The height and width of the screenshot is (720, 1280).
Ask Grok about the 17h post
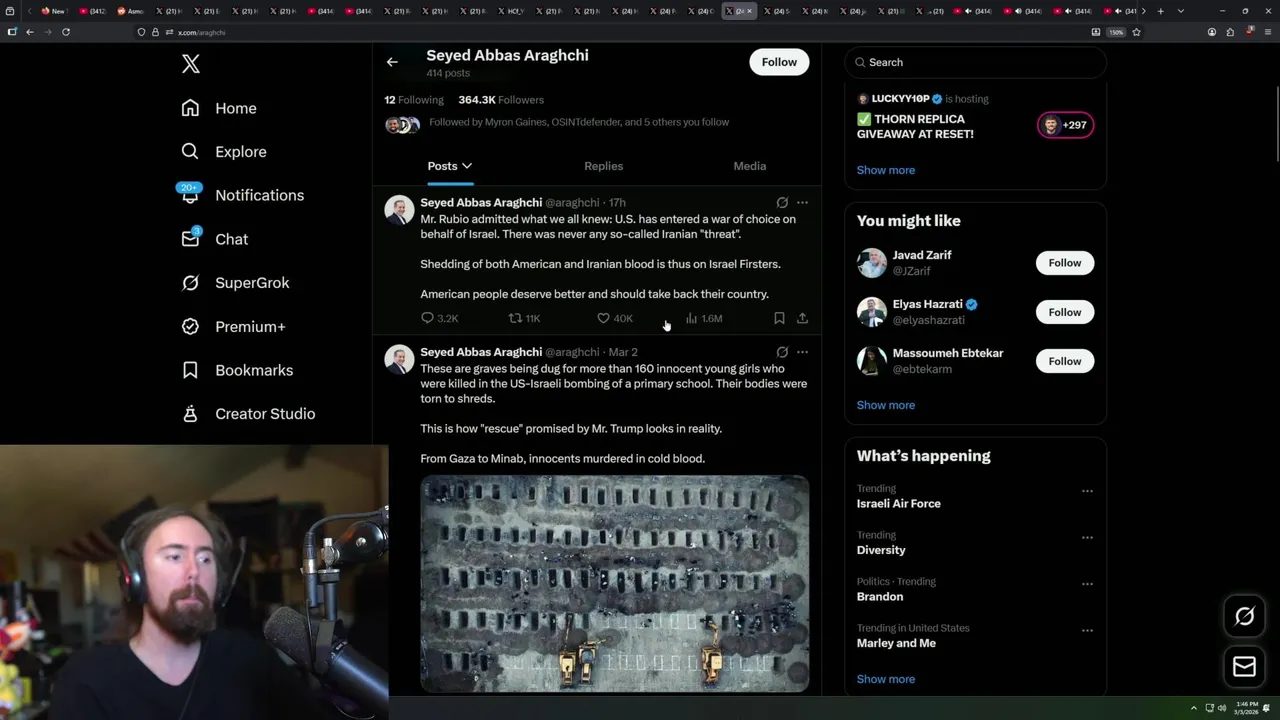(782, 202)
